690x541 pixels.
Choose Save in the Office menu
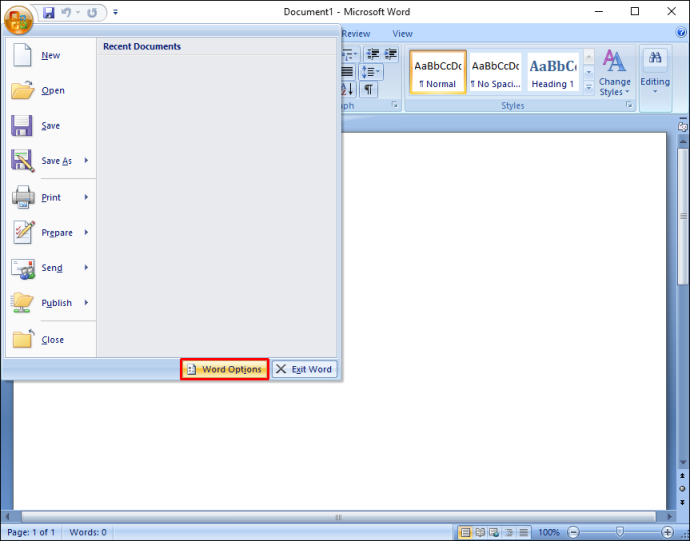pyautogui.click(x=51, y=126)
